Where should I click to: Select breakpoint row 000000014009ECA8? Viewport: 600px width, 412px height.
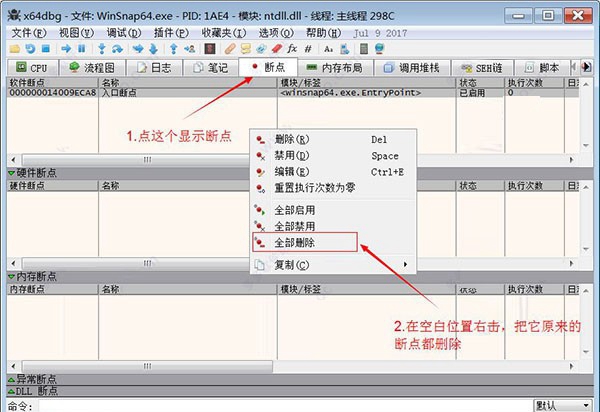[x=293, y=93]
